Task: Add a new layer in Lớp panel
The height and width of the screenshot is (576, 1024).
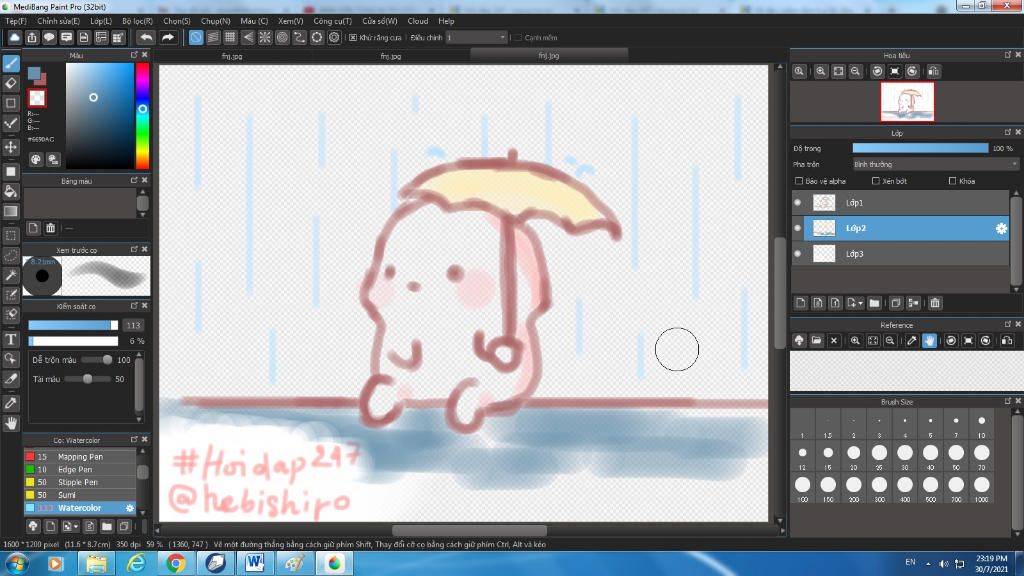Action: point(801,303)
